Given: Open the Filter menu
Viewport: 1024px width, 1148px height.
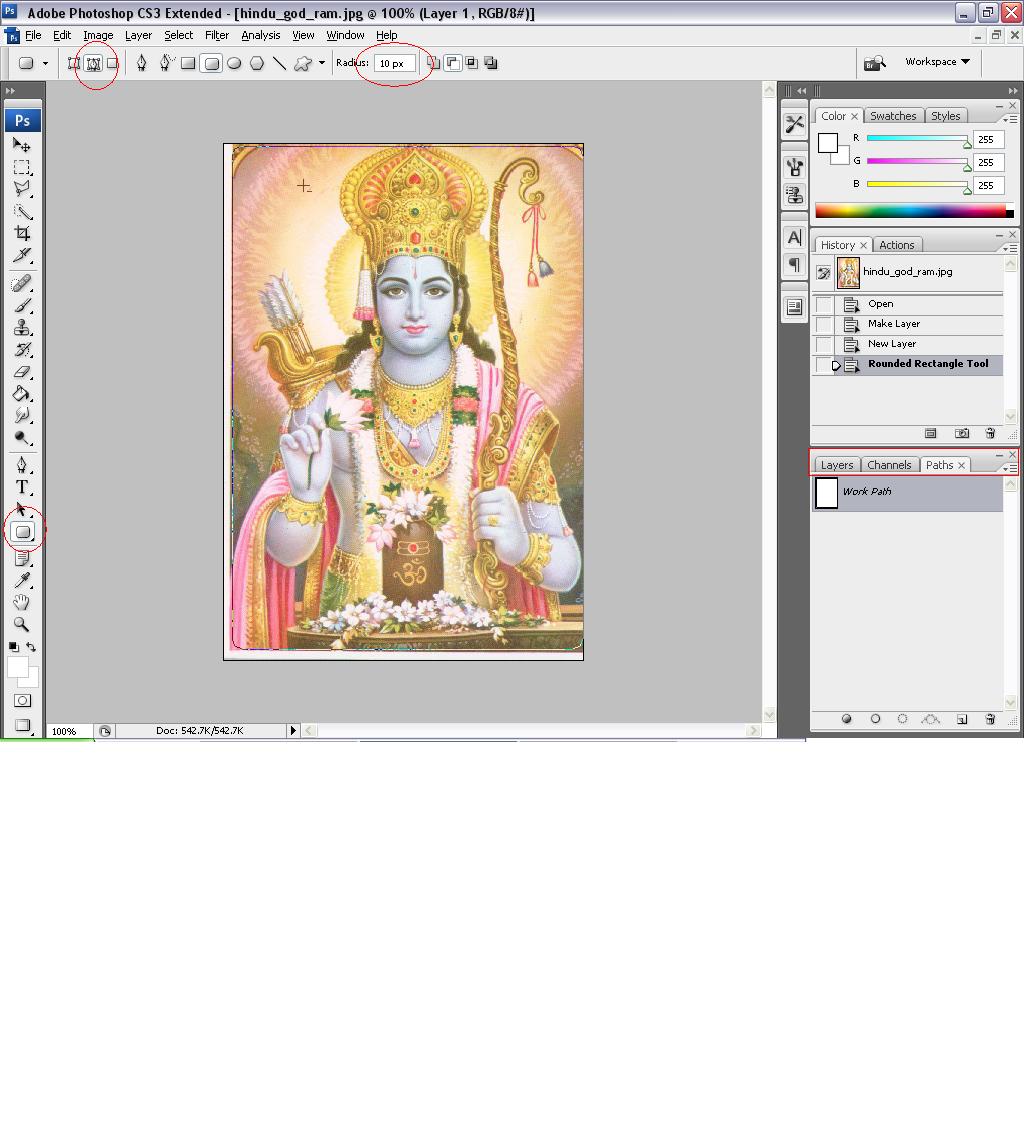Looking at the screenshot, I should (217, 35).
